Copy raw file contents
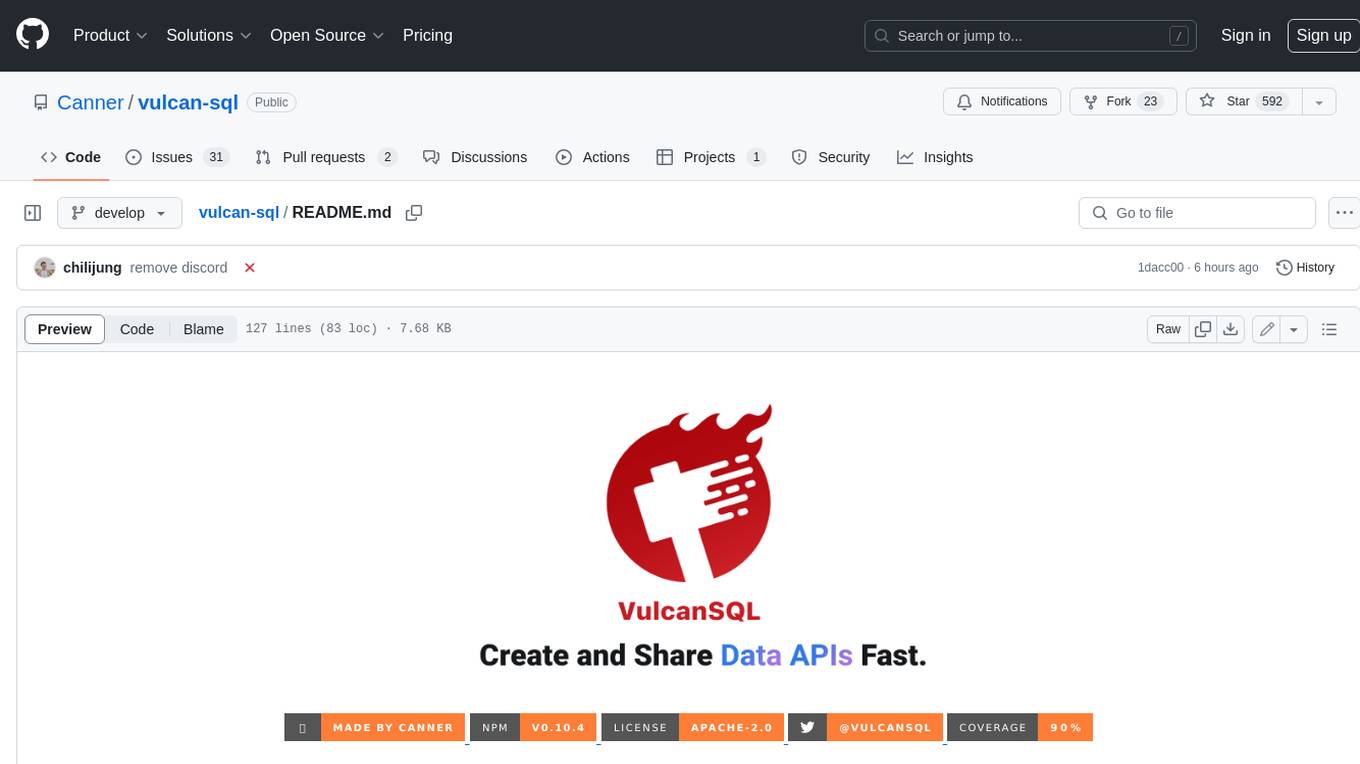Image resolution: width=1360 pixels, height=764 pixels. 1203,329
